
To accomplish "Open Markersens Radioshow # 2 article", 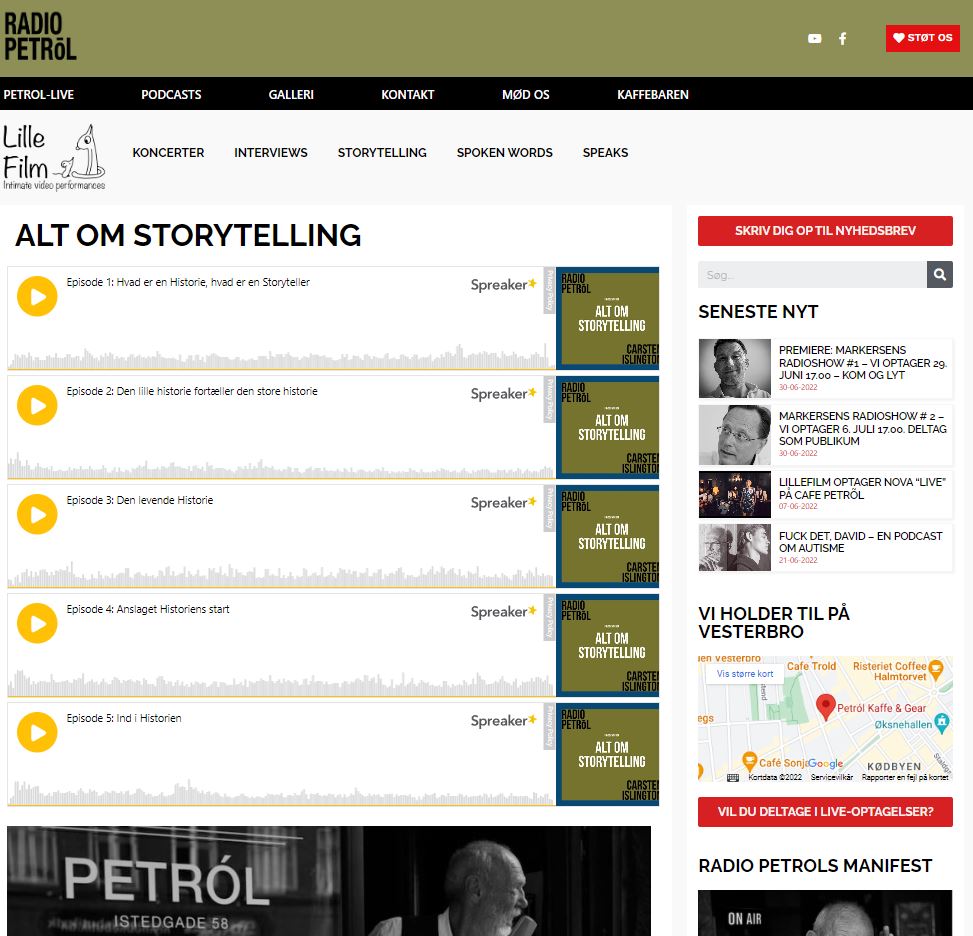I will (x=863, y=428).
